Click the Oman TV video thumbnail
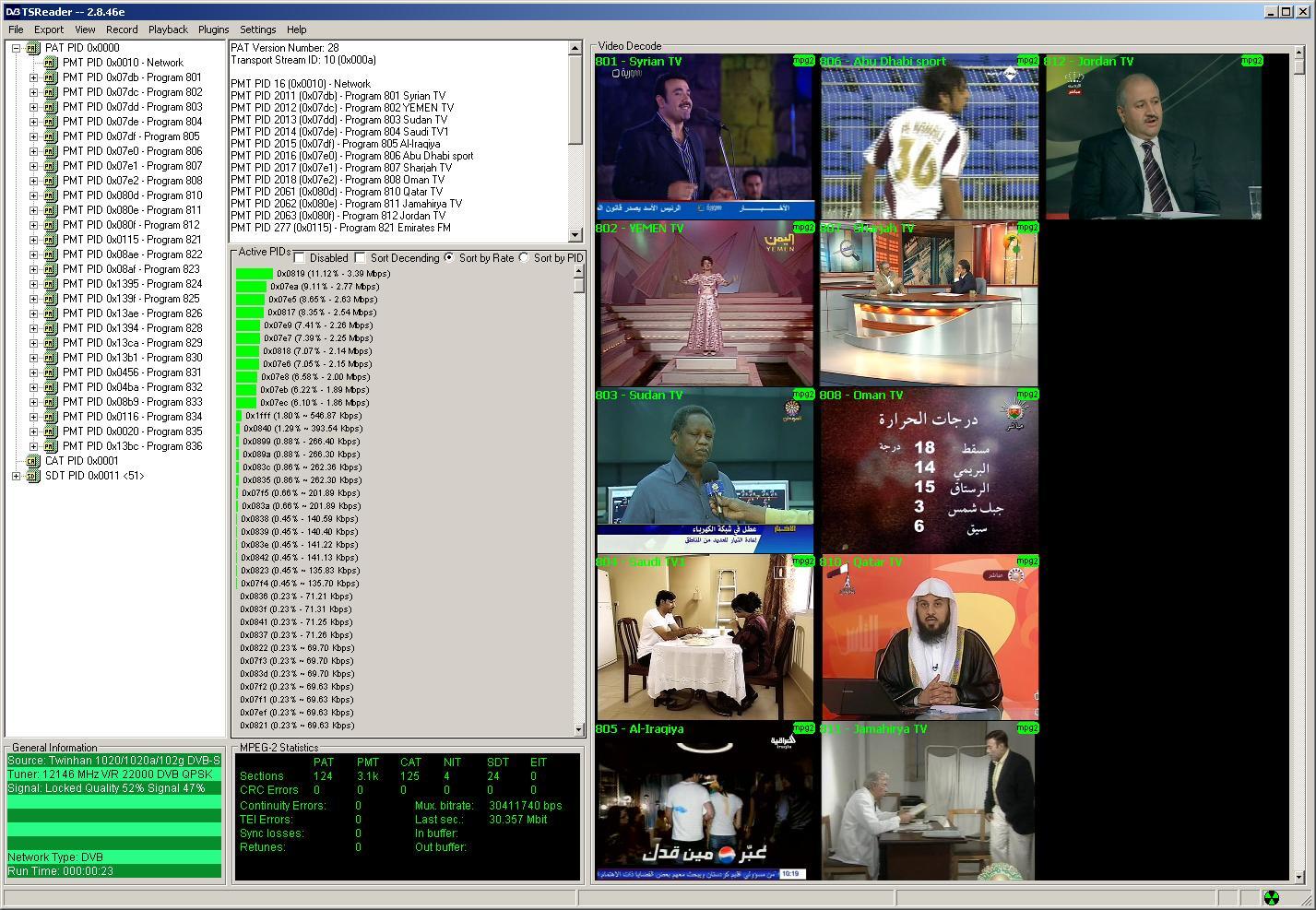Screen dimensions: 1316x910 pos(929,470)
